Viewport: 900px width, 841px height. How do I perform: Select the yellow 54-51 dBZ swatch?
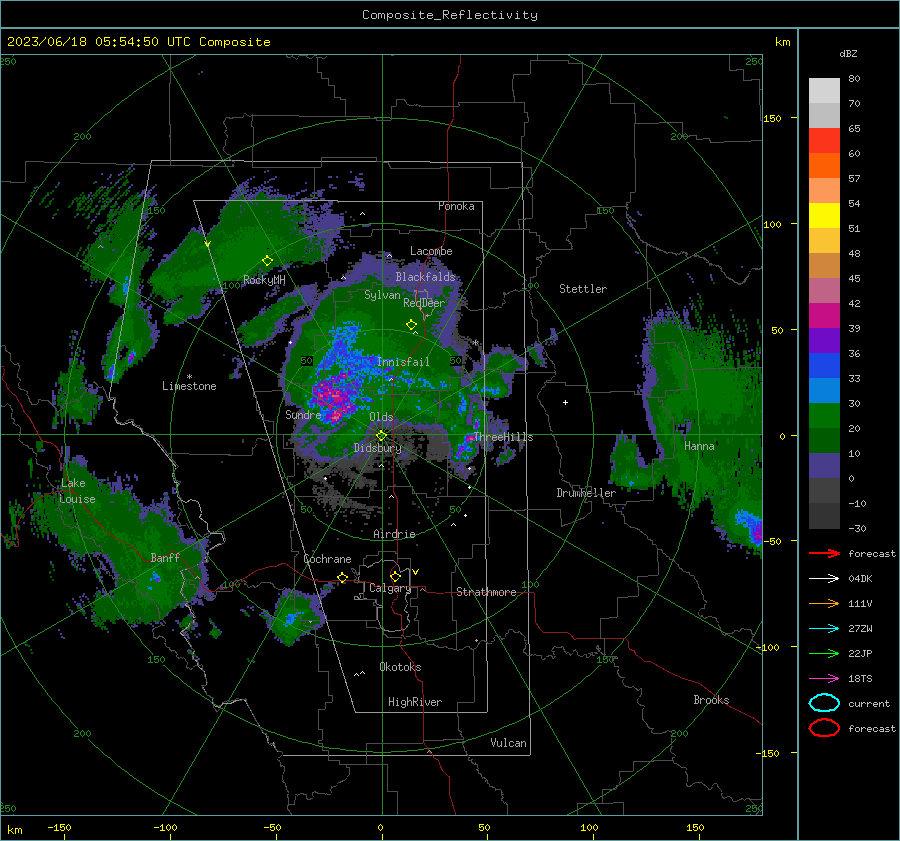[x=824, y=216]
